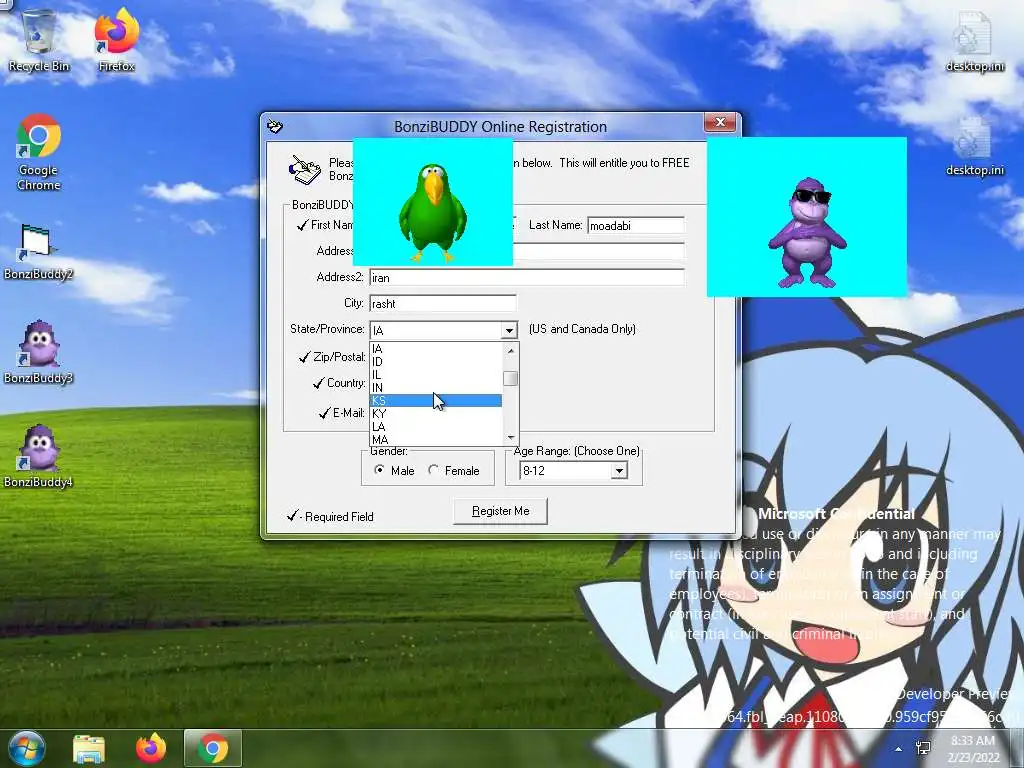Open the Recycle Bin desktop icon
The height and width of the screenshot is (768, 1024).
click(x=39, y=40)
